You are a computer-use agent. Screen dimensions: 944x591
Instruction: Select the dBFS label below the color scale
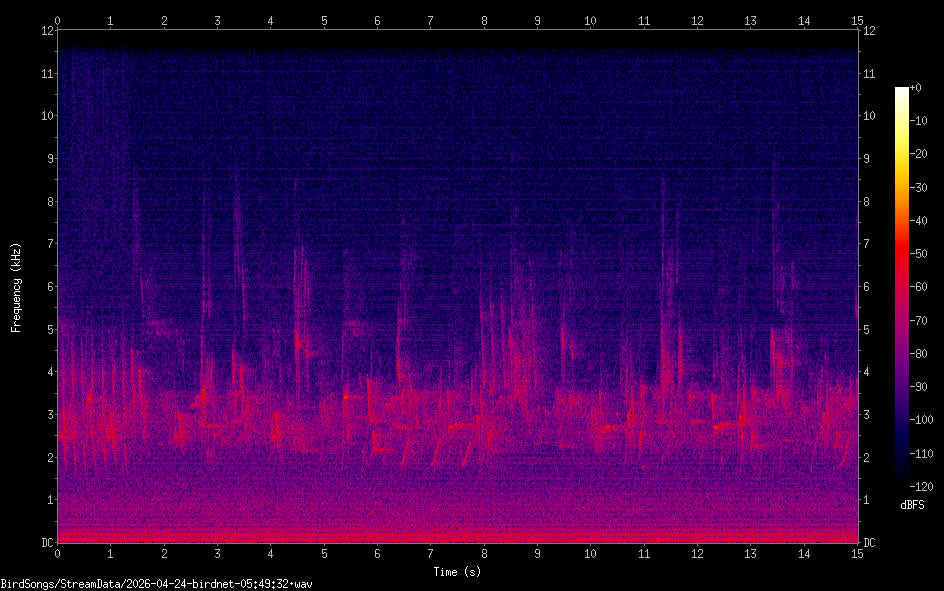click(x=912, y=505)
